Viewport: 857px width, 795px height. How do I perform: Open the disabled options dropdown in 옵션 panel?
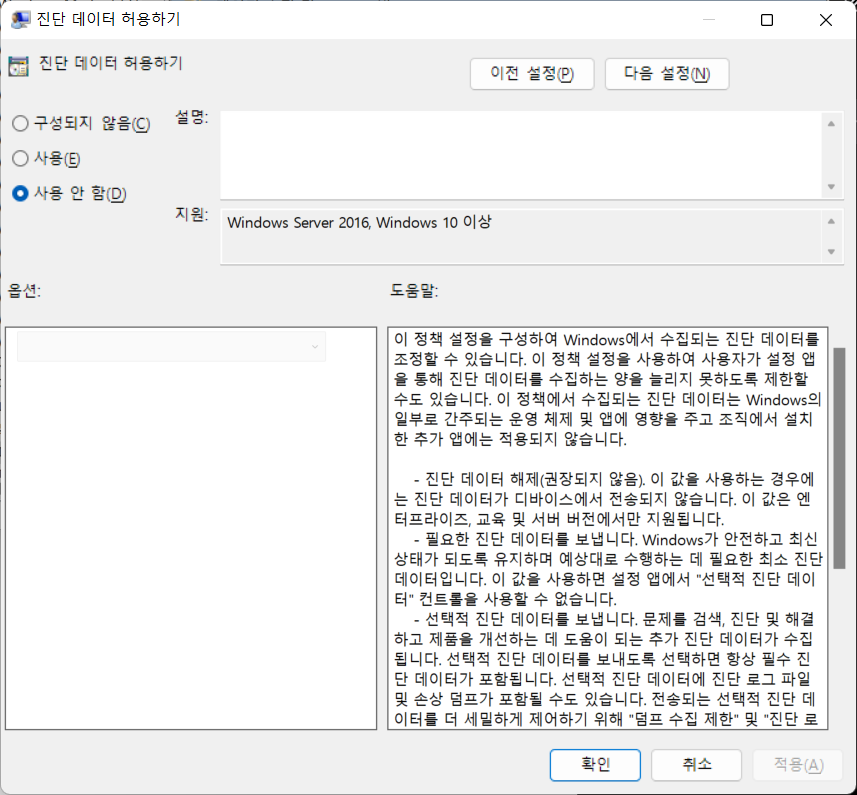(x=172, y=346)
